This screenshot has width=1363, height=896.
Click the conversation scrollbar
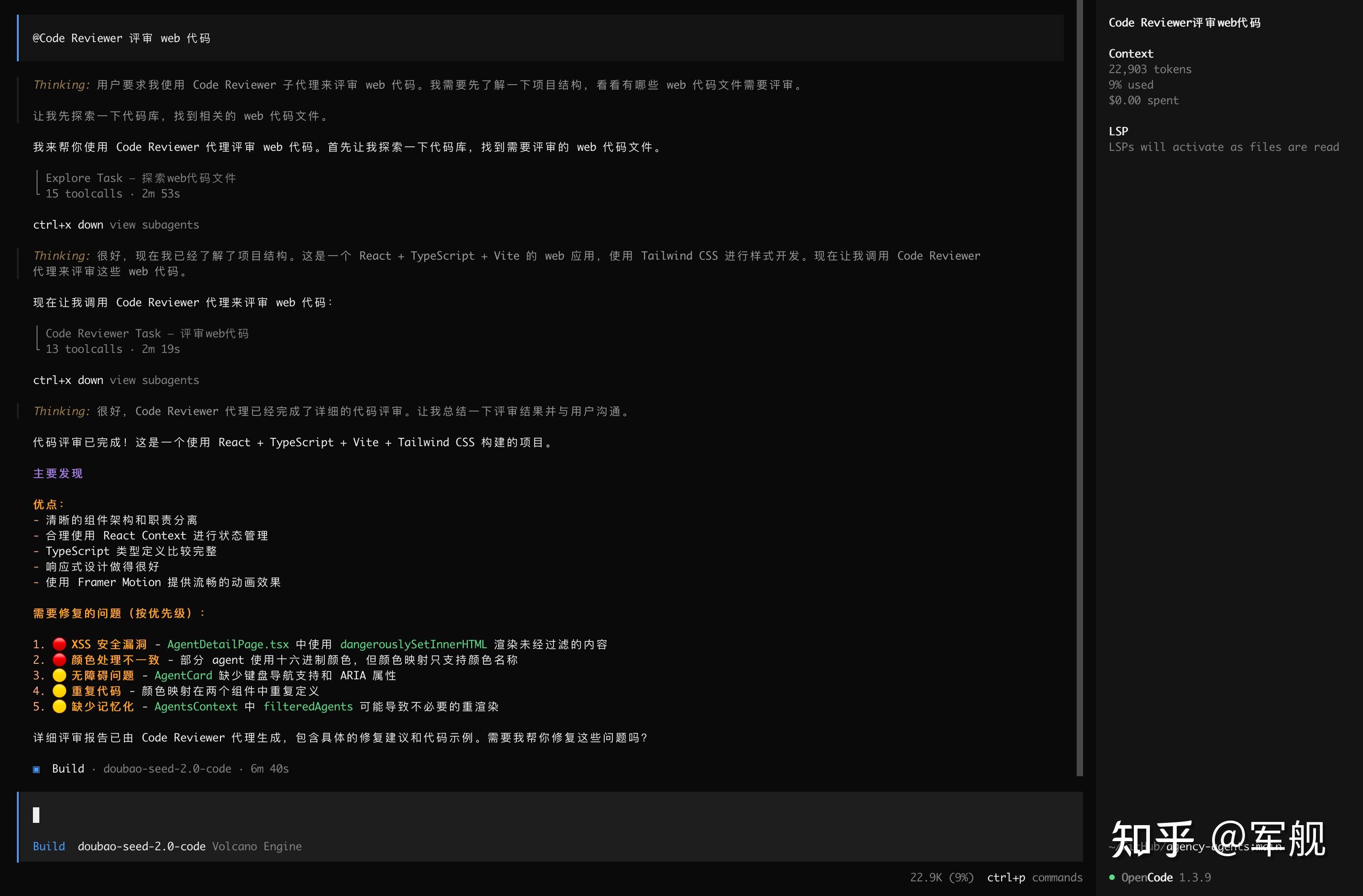(x=1079, y=388)
